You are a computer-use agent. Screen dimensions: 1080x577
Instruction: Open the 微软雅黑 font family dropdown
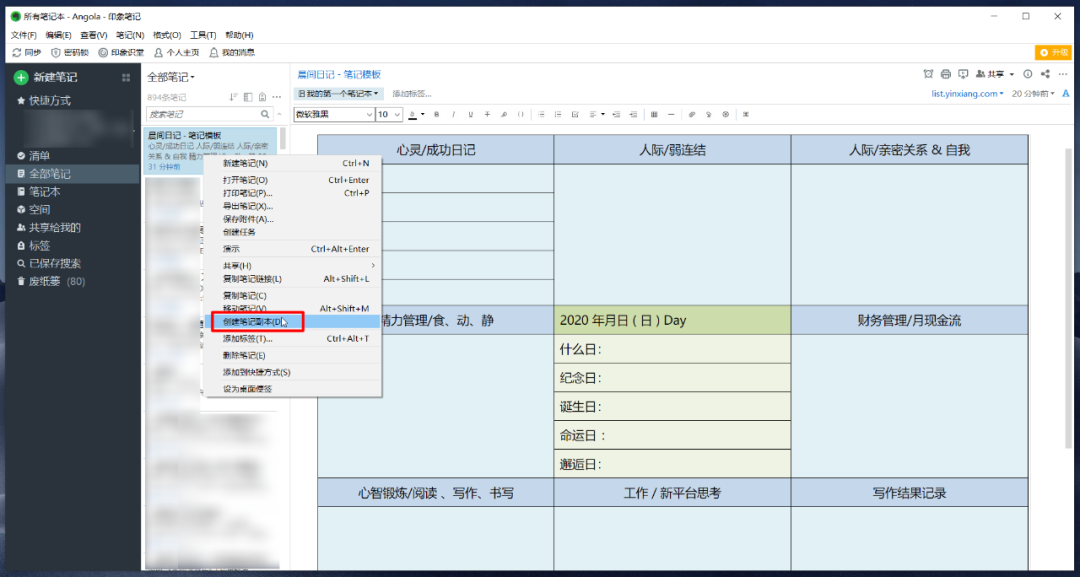[x=333, y=114]
